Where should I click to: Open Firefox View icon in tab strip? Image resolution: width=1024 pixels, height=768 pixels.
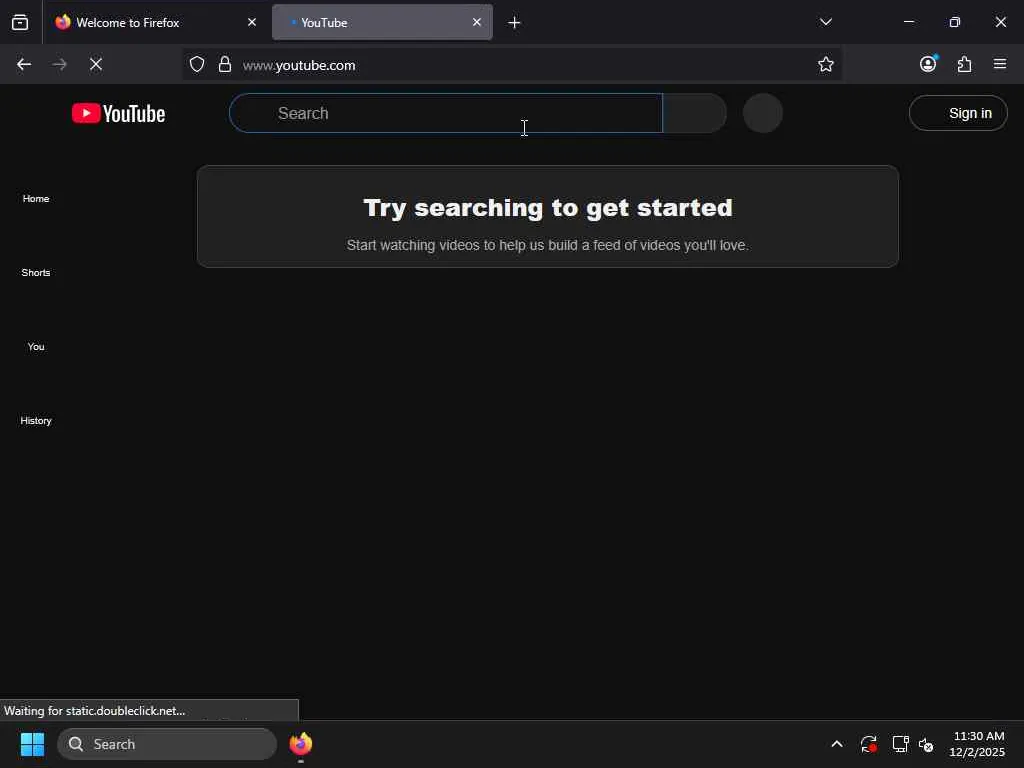pyautogui.click(x=20, y=22)
